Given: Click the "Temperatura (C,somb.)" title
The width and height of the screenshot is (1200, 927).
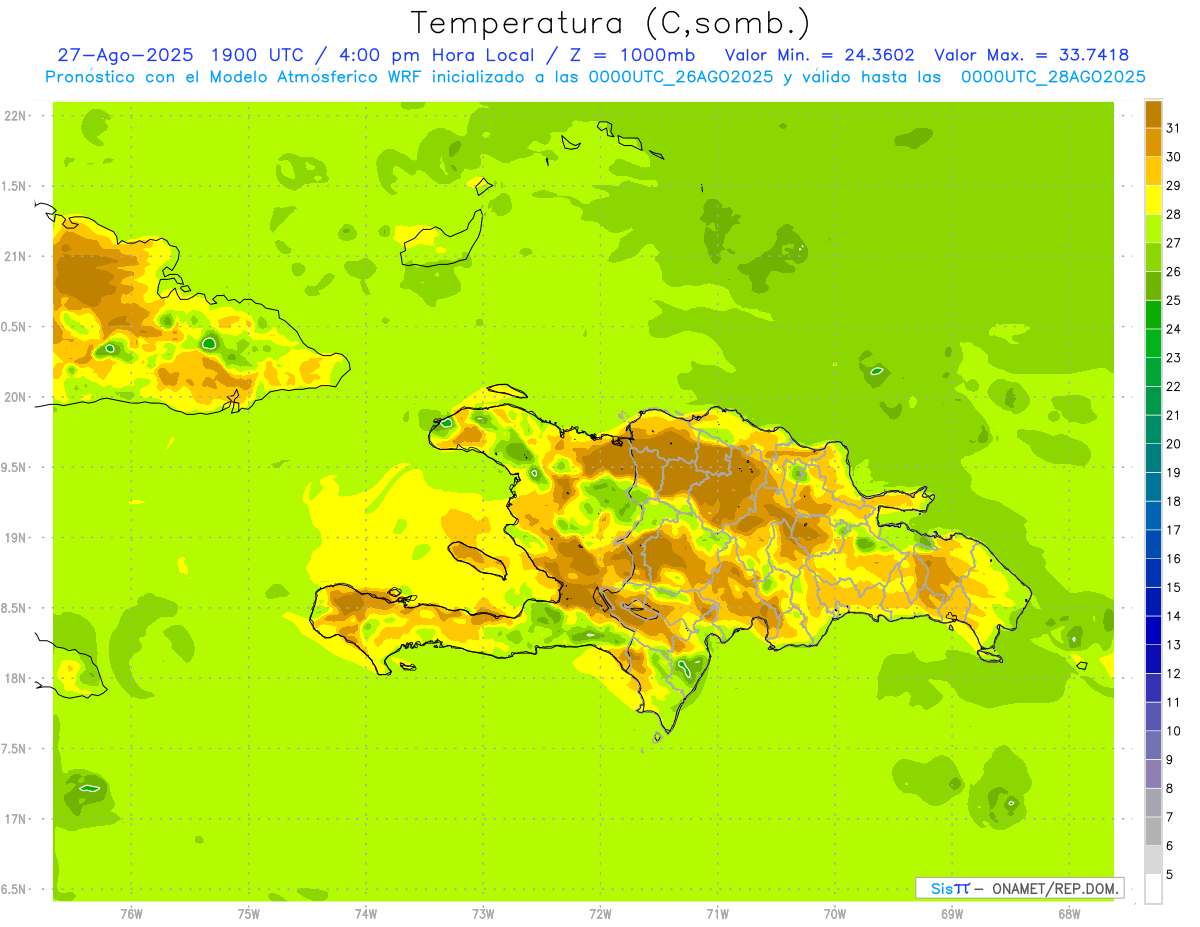Looking at the screenshot, I should 611,23.
